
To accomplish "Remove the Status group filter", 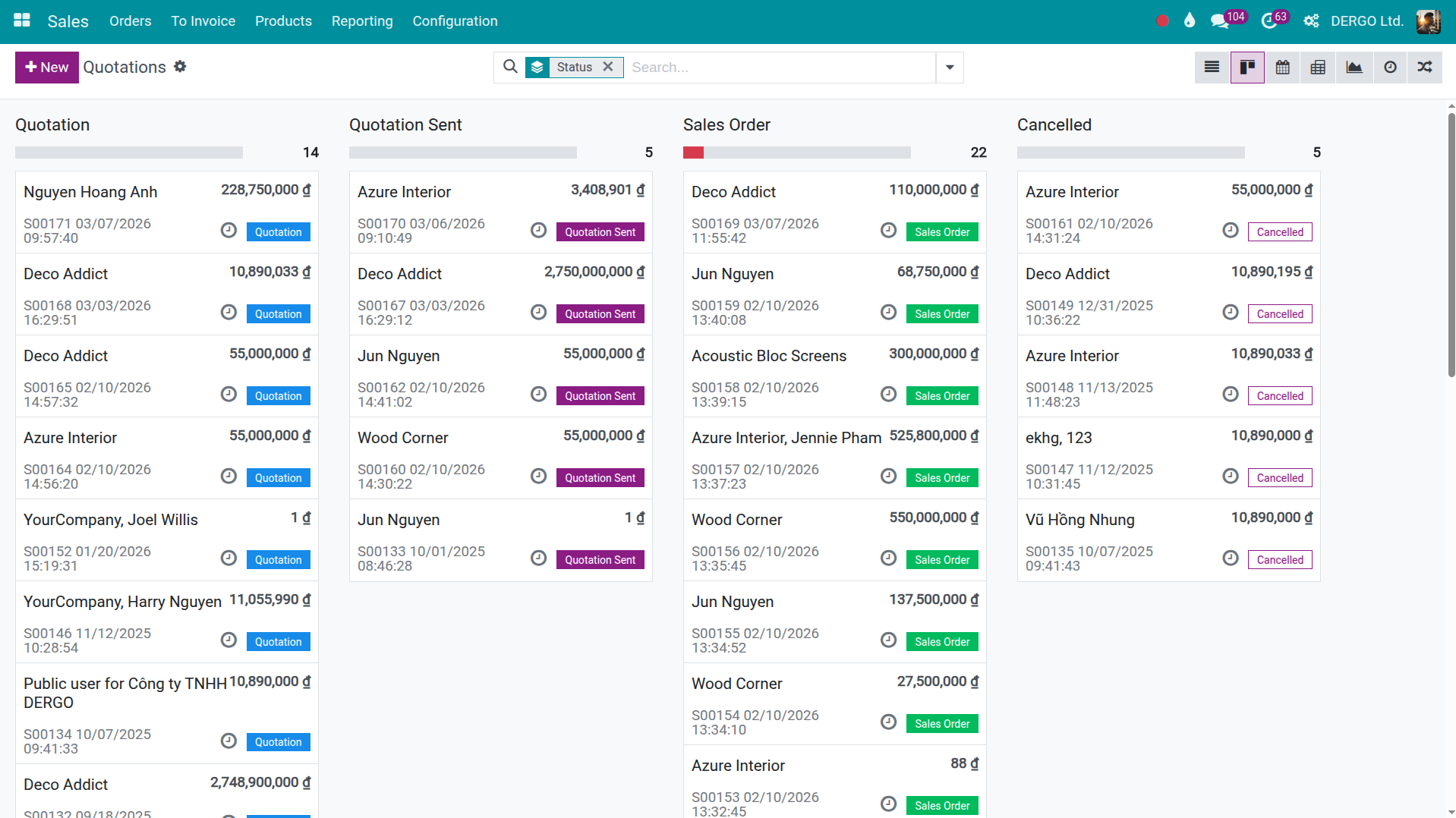I will pos(608,67).
